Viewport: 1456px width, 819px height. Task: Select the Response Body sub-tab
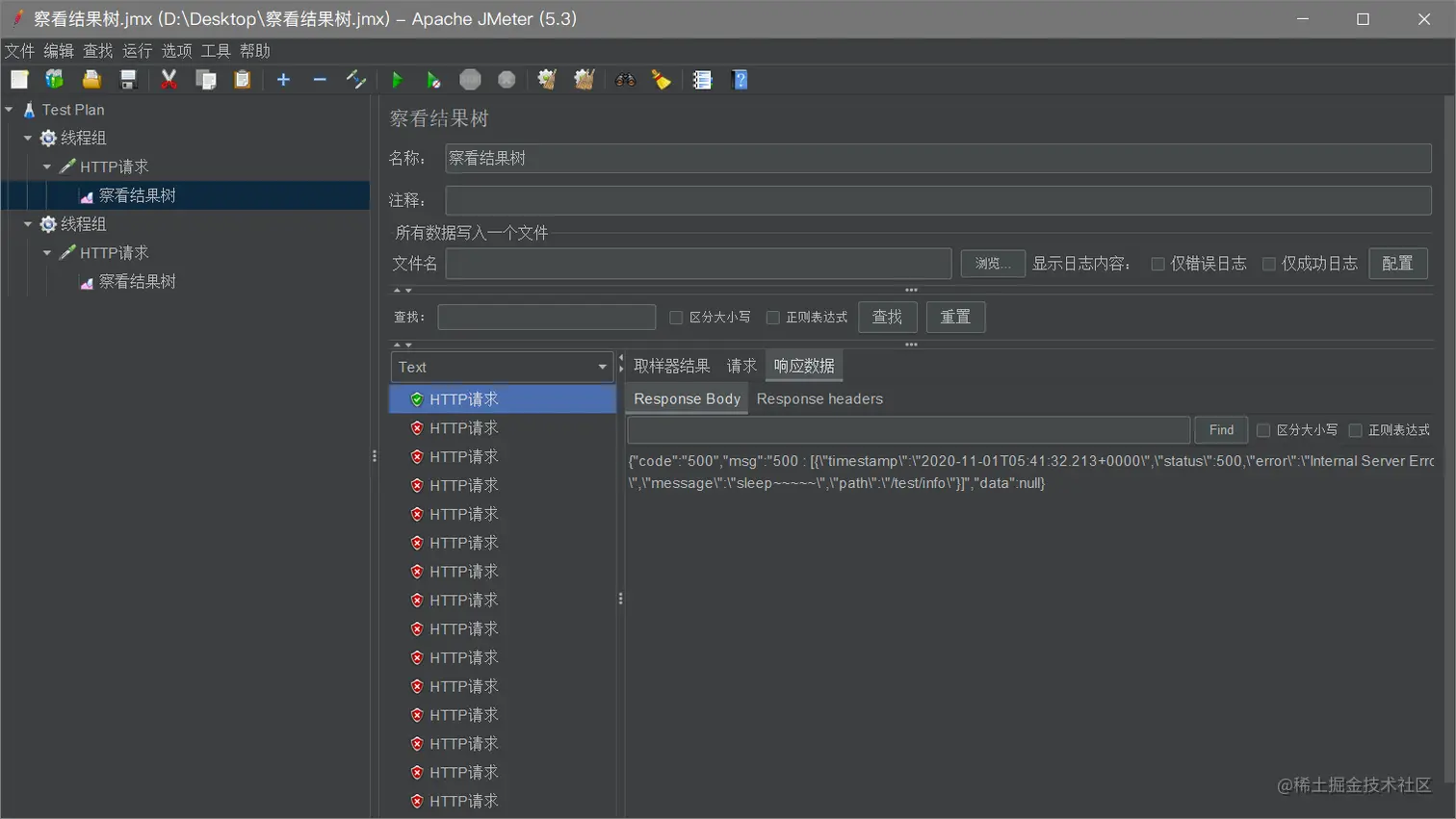click(x=687, y=398)
